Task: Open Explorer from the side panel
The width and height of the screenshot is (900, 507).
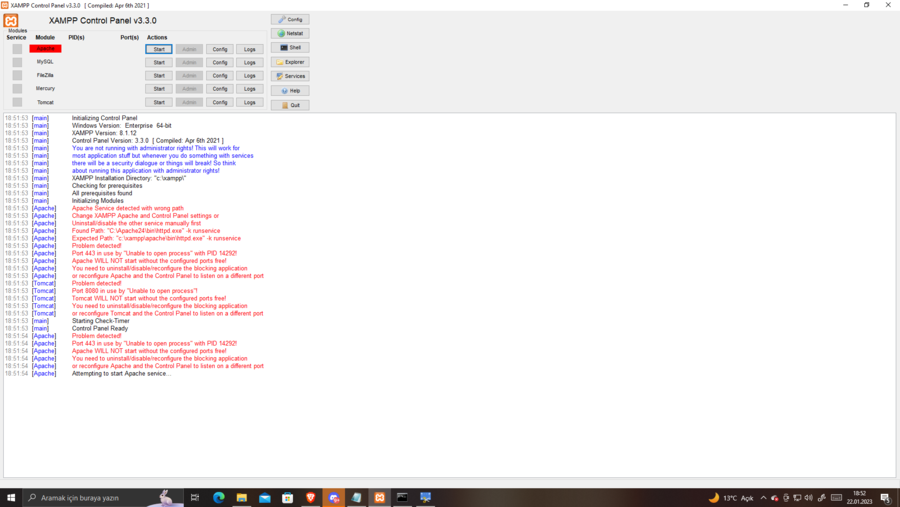Action: 290,62
